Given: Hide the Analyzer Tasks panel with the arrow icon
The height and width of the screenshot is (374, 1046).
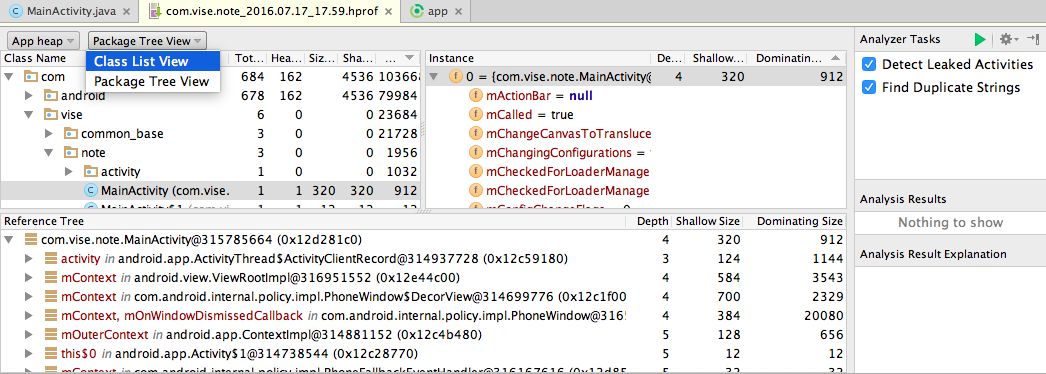Looking at the screenshot, I should [1033, 39].
